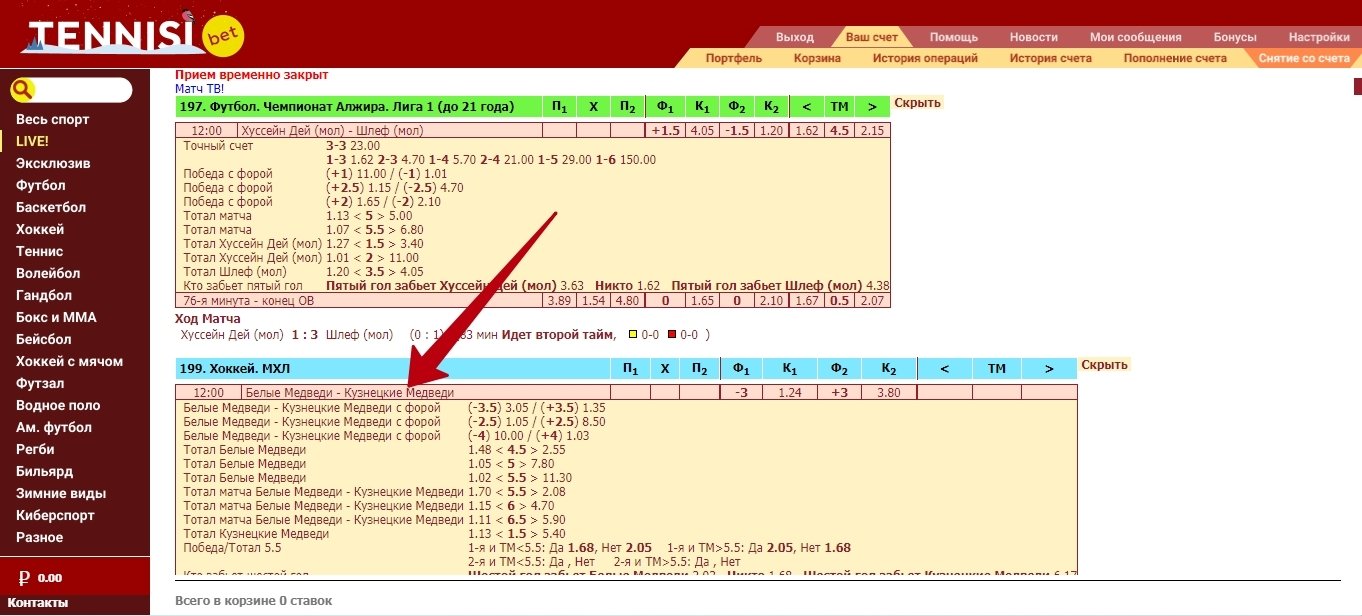Open История операций tab
The height and width of the screenshot is (616, 1362).
click(x=925, y=58)
